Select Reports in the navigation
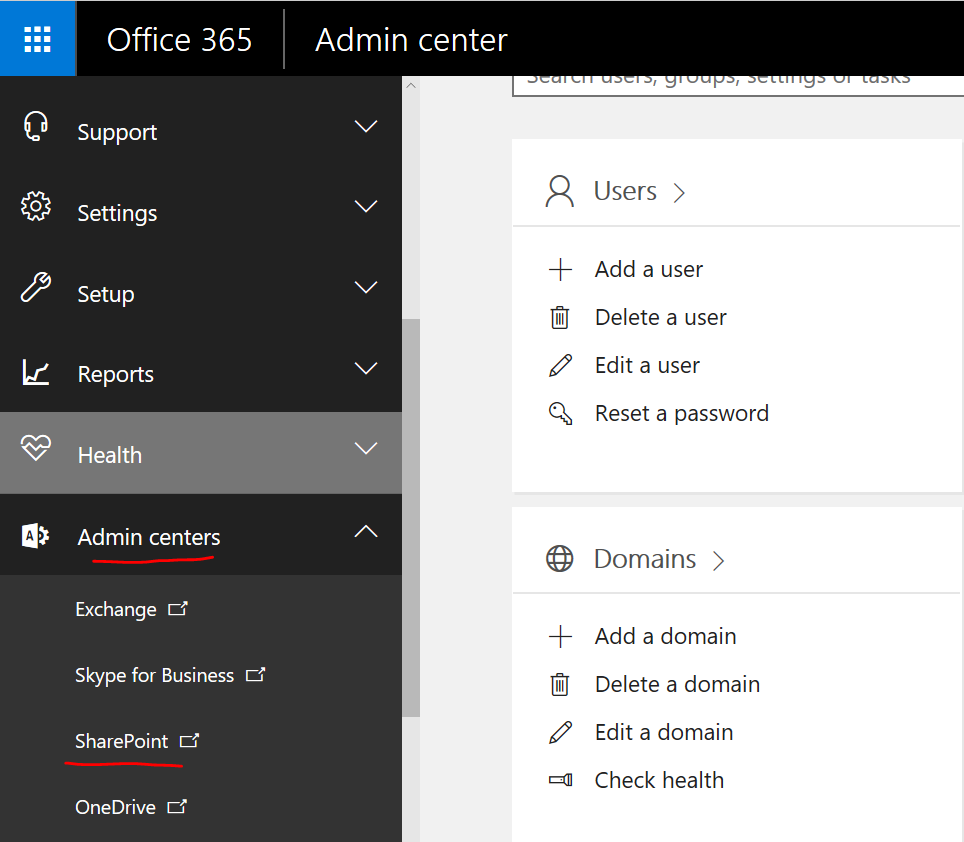964x842 pixels. click(x=200, y=369)
